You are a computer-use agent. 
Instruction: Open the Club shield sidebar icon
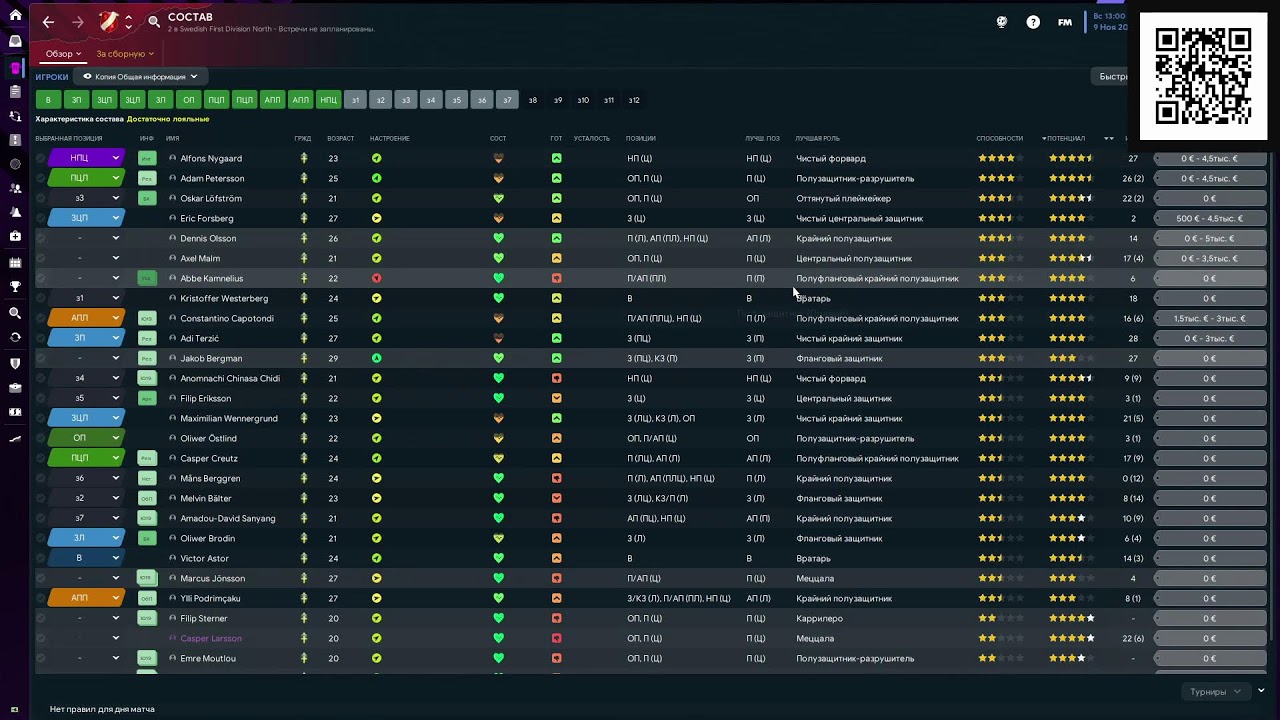coord(15,364)
